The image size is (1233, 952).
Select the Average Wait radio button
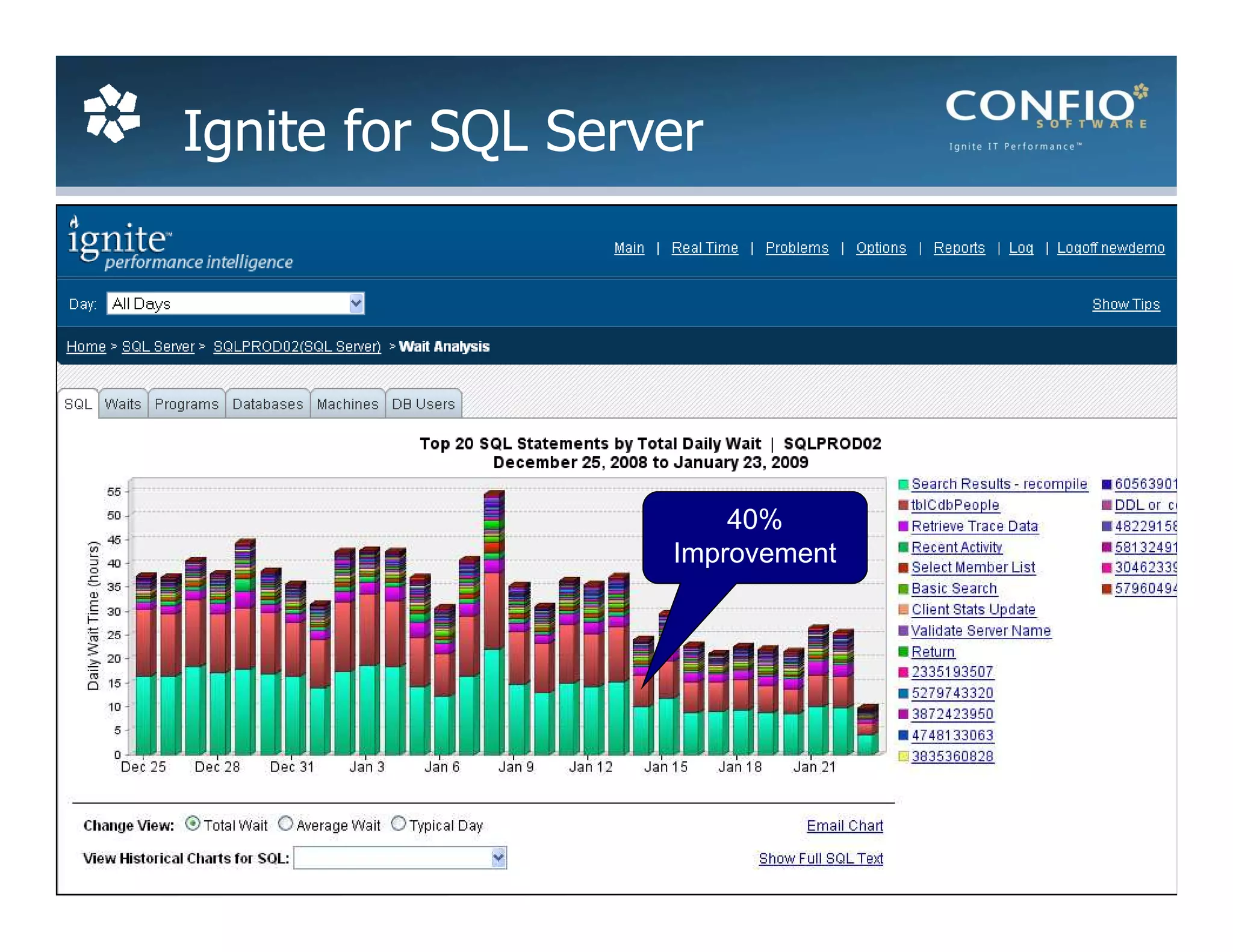(285, 823)
